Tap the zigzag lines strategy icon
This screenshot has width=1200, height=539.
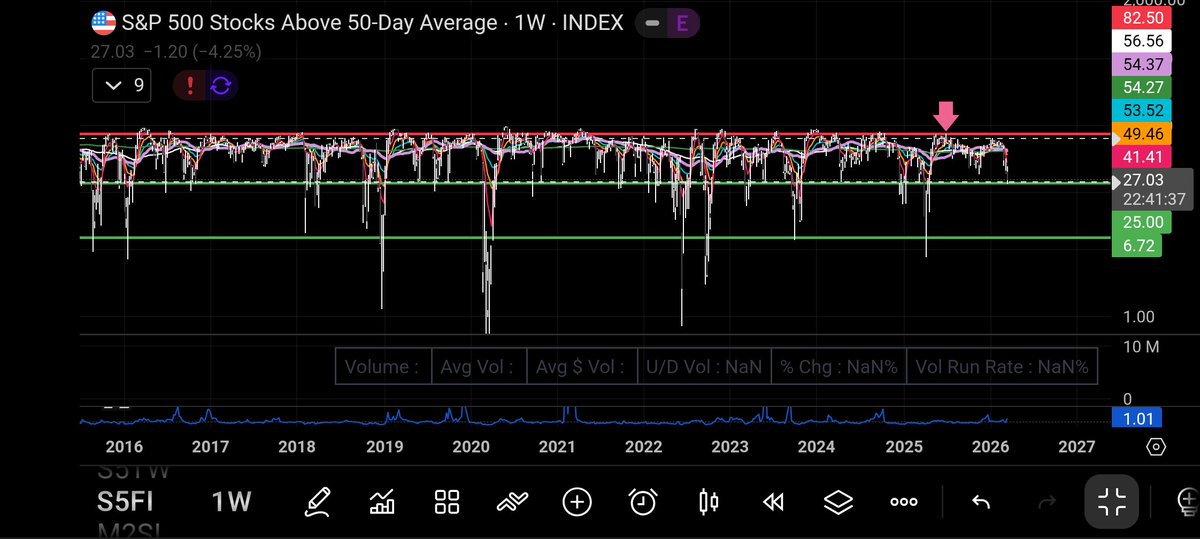pos(512,501)
